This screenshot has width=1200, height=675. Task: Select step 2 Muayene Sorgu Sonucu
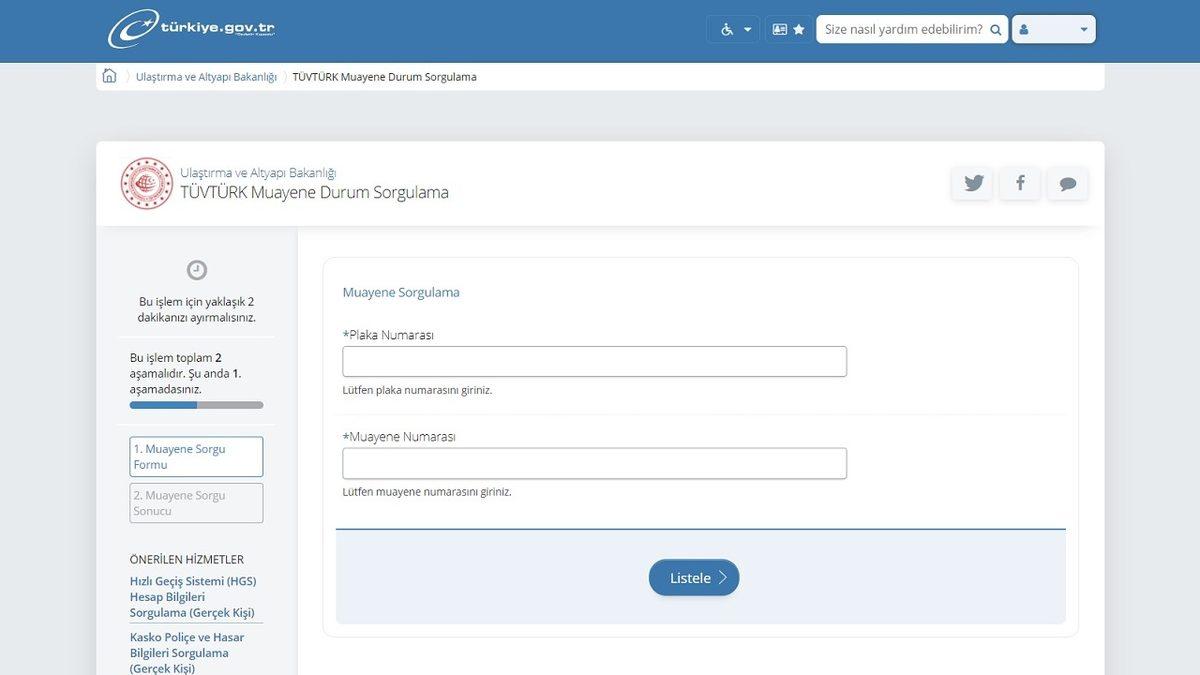click(196, 503)
